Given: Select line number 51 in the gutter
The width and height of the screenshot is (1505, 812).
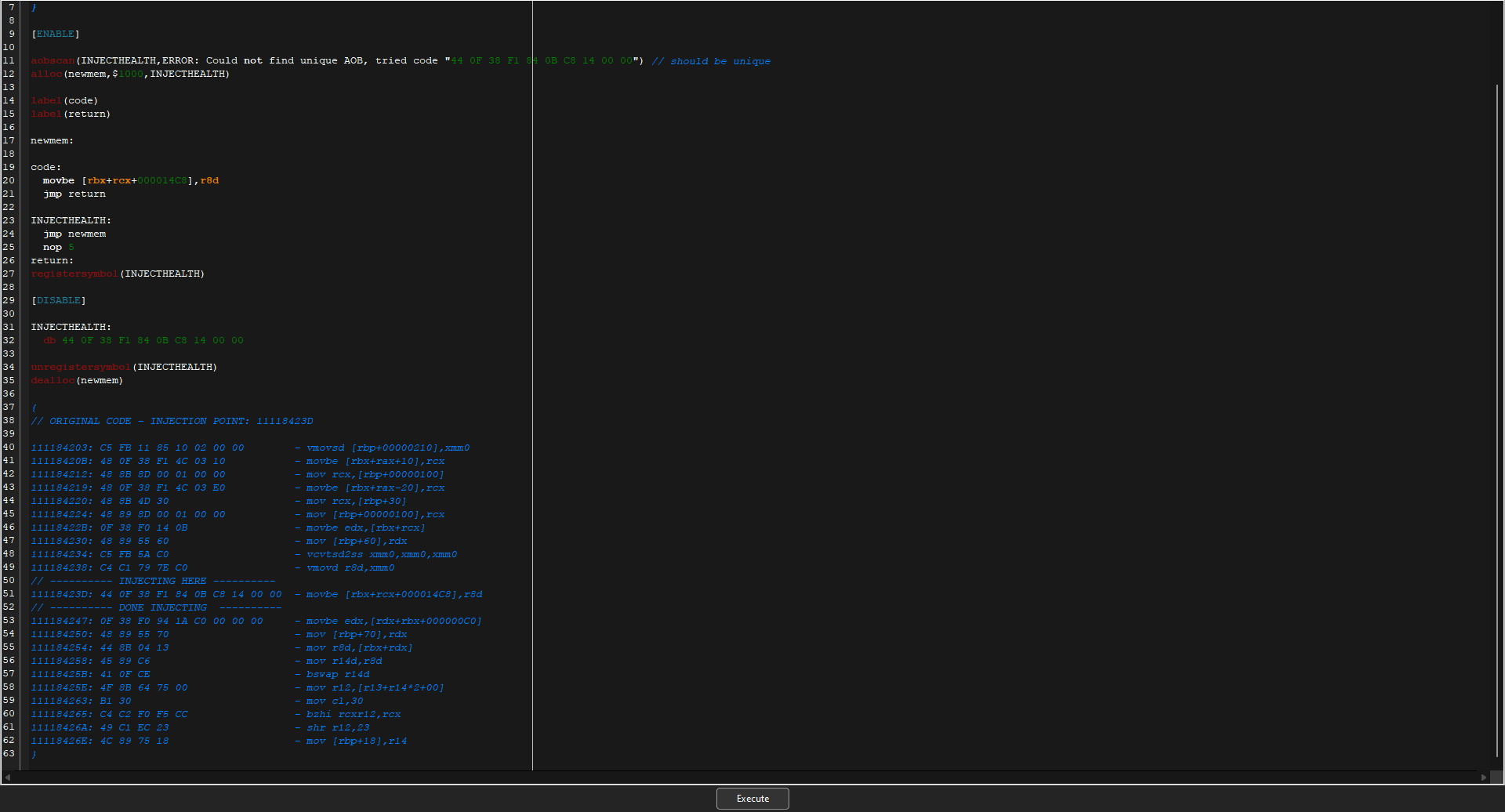Looking at the screenshot, I should [x=9, y=593].
